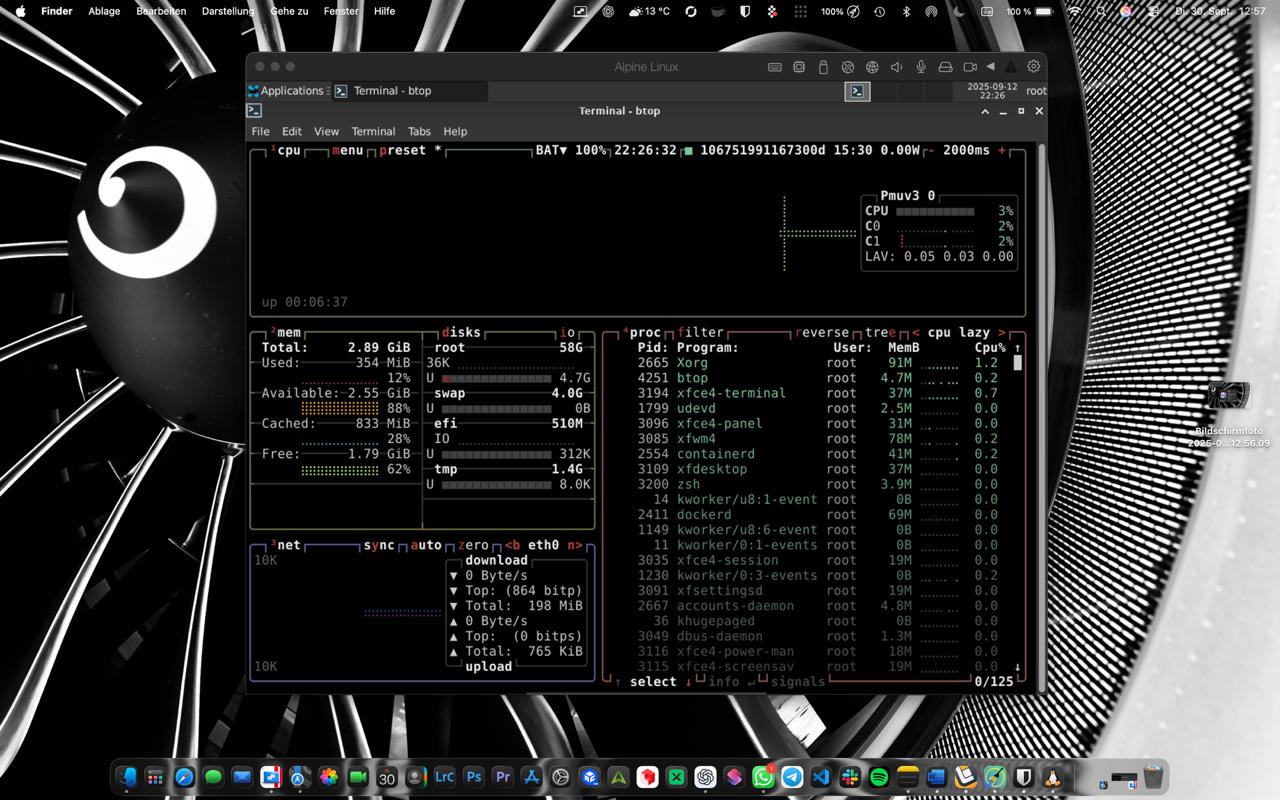The image size is (1280, 800).
Task: Open Finder from the Dock
Action: (x=126, y=777)
